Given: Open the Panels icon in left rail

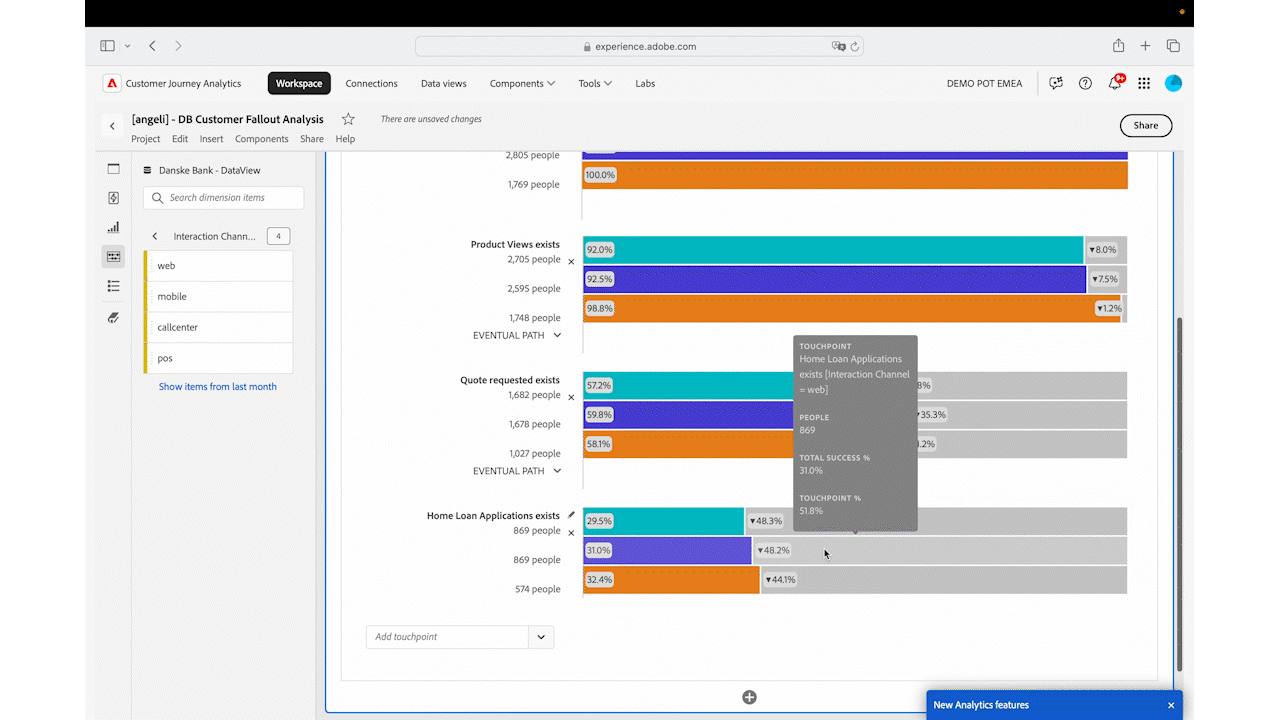Looking at the screenshot, I should (x=113, y=169).
